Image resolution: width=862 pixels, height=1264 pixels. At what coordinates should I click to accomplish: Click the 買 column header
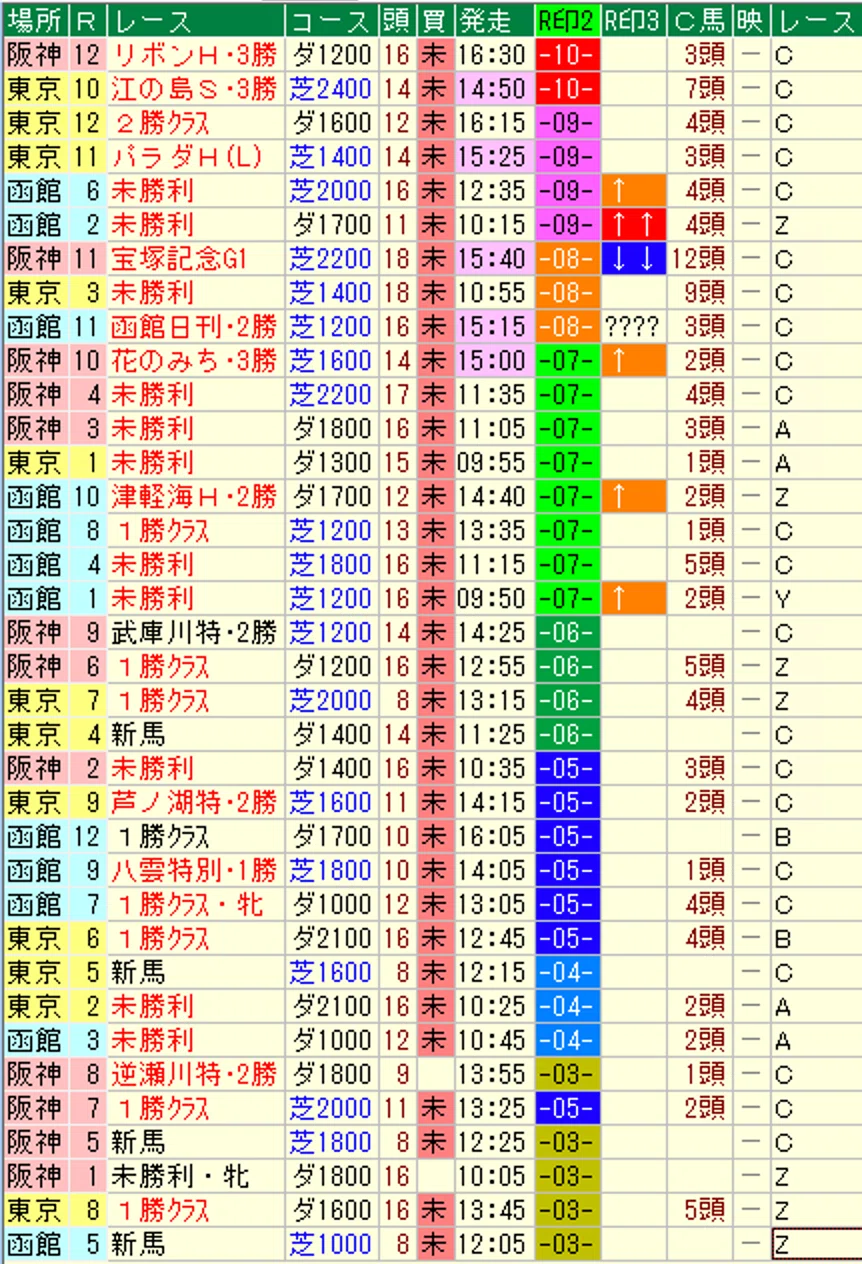click(435, 20)
